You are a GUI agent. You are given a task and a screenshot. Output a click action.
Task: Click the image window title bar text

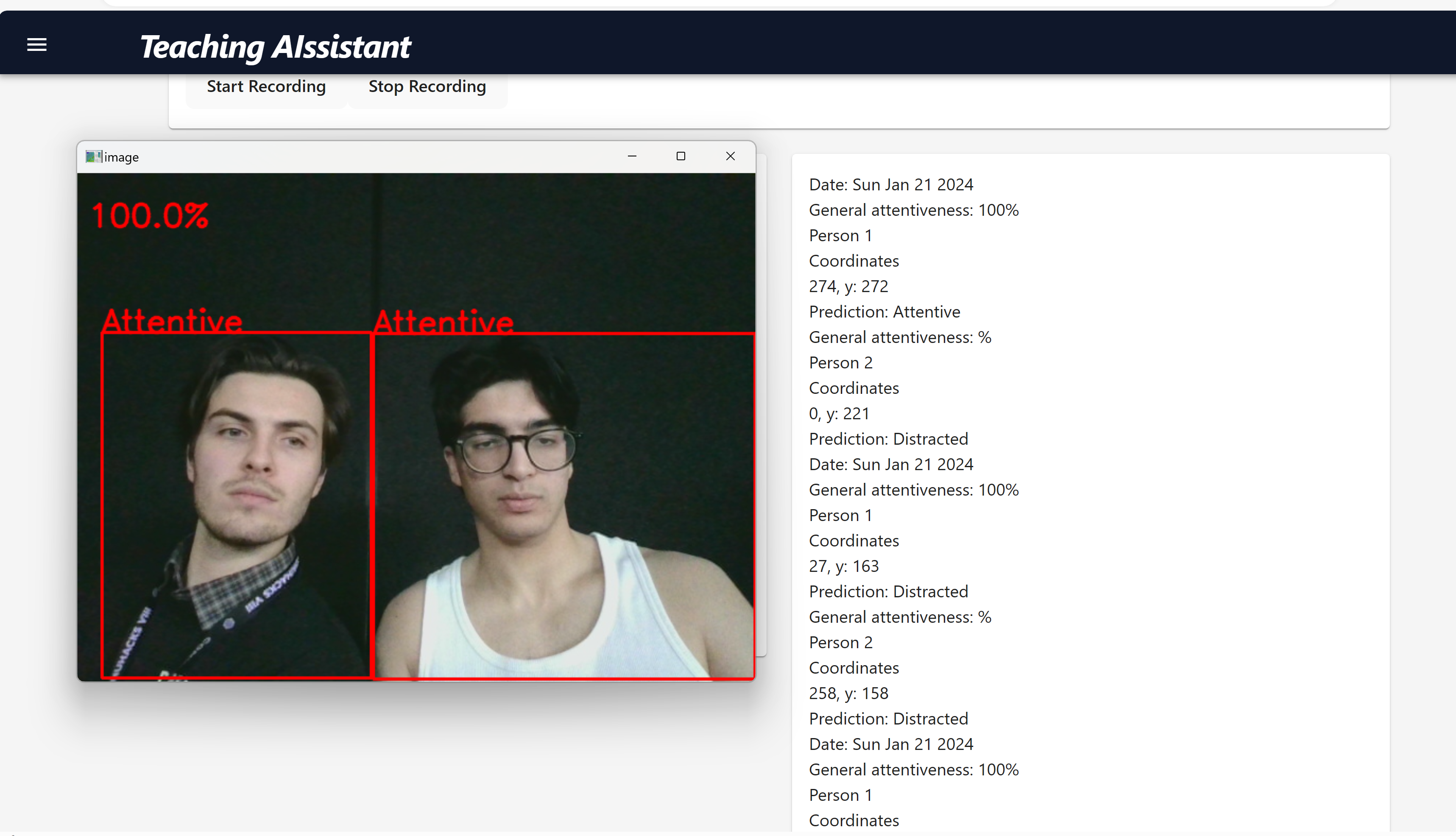[x=121, y=157]
